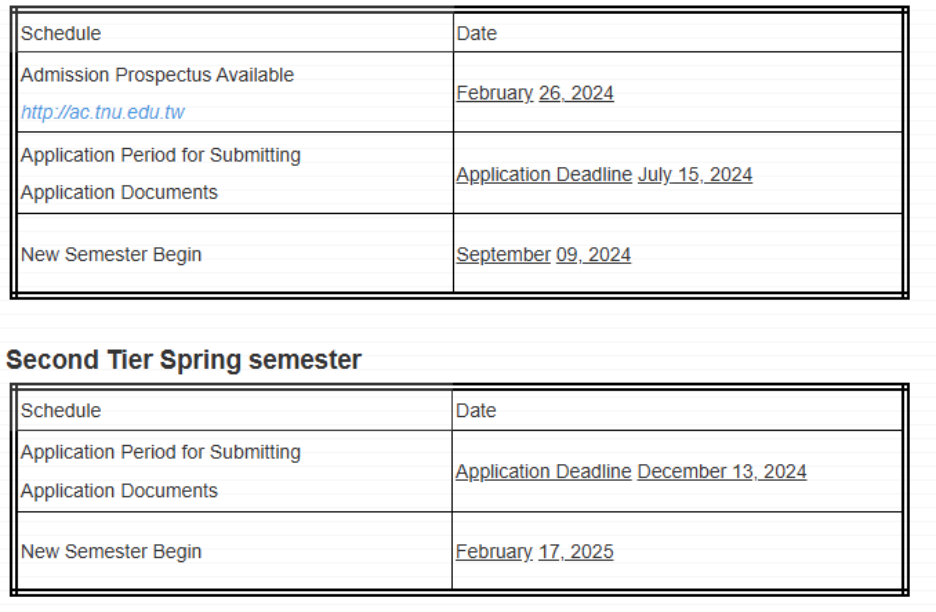The height and width of the screenshot is (612, 936).
Task: Click Application Period text in the first table
Action: pyautogui.click(x=160, y=155)
